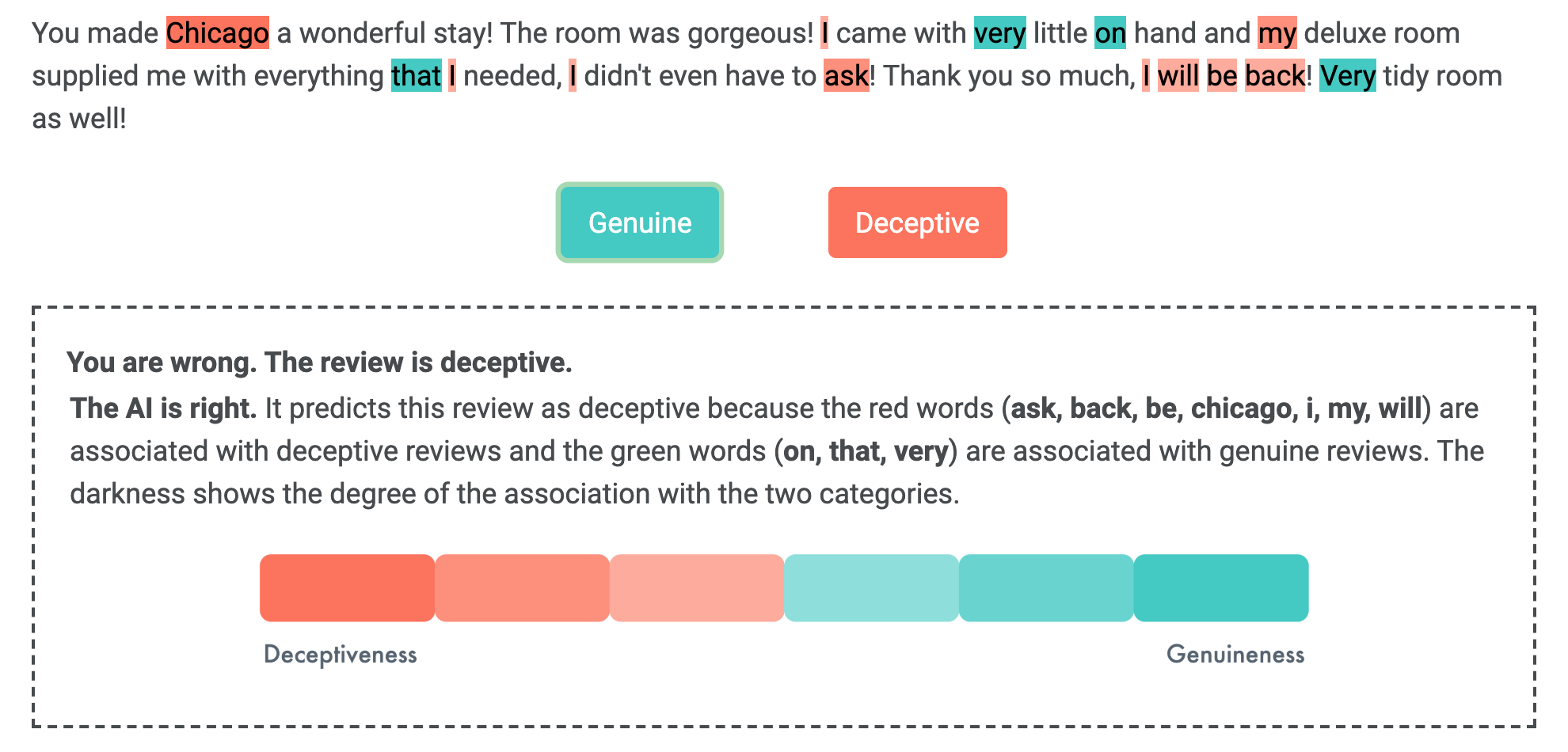Click the darkest teal legend swatch

point(1220,587)
